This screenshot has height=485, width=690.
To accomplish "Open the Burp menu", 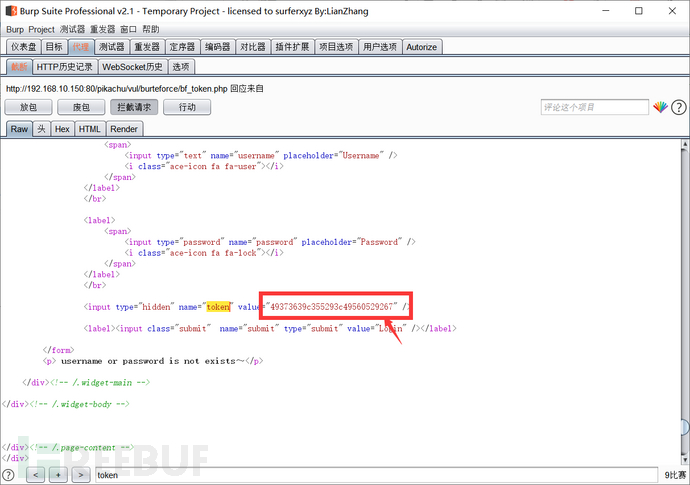I will click(15, 29).
